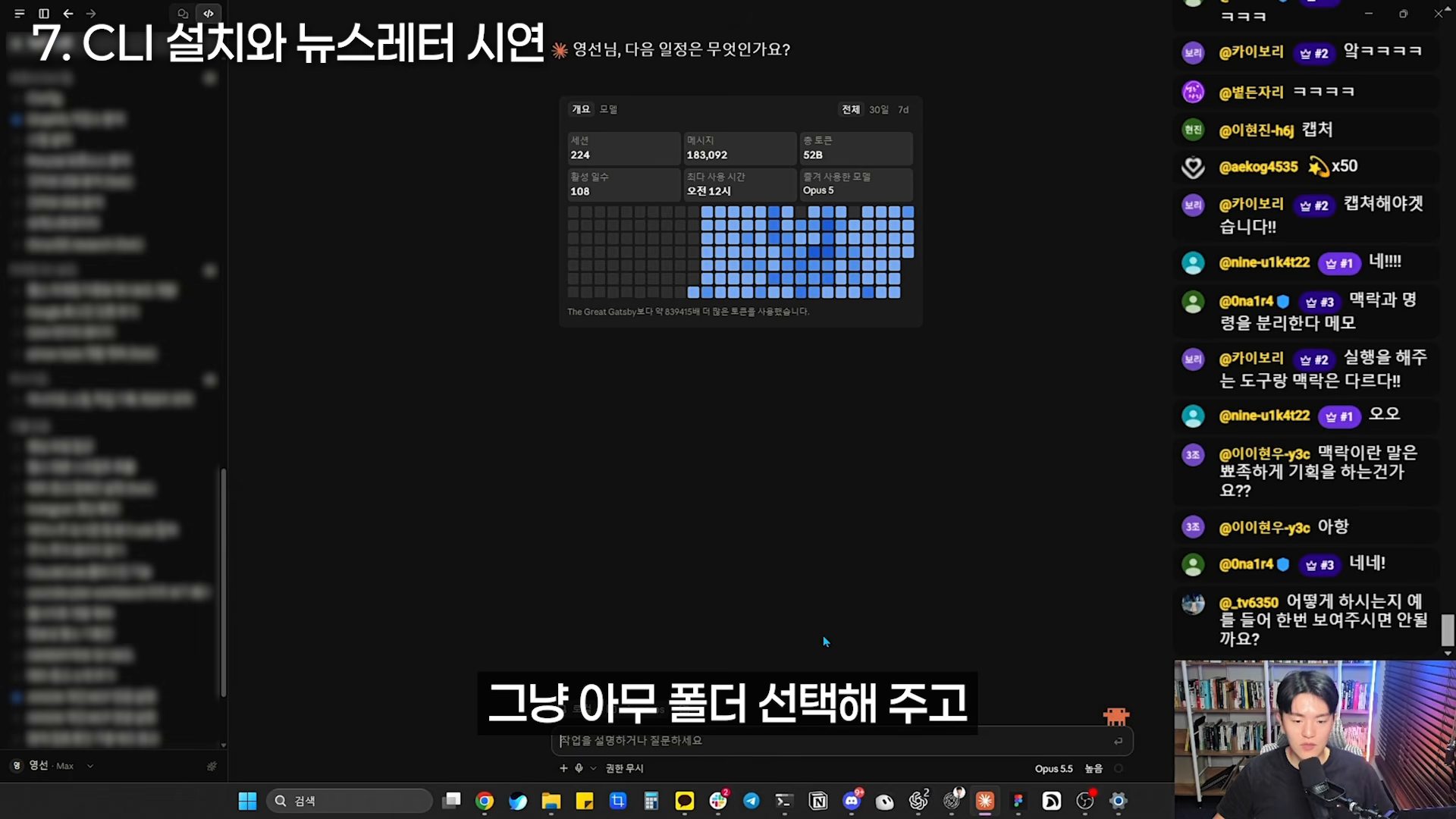Open Chrome from the taskbar
Screen dimensions: 1456x819
485,801
